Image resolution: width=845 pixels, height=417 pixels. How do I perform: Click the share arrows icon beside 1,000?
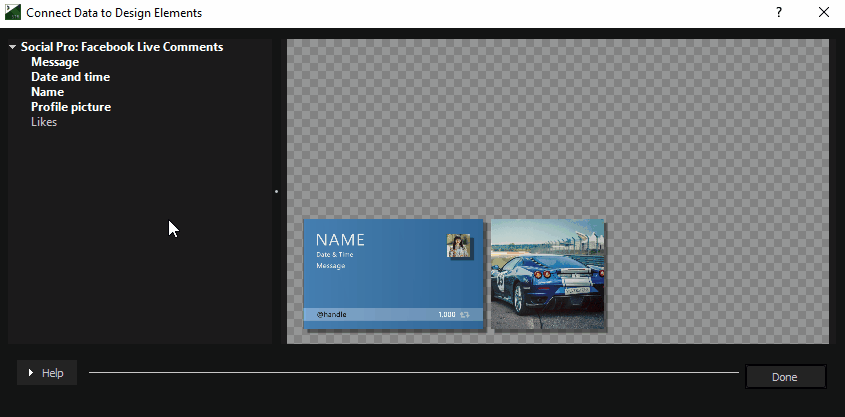pyautogui.click(x=465, y=314)
